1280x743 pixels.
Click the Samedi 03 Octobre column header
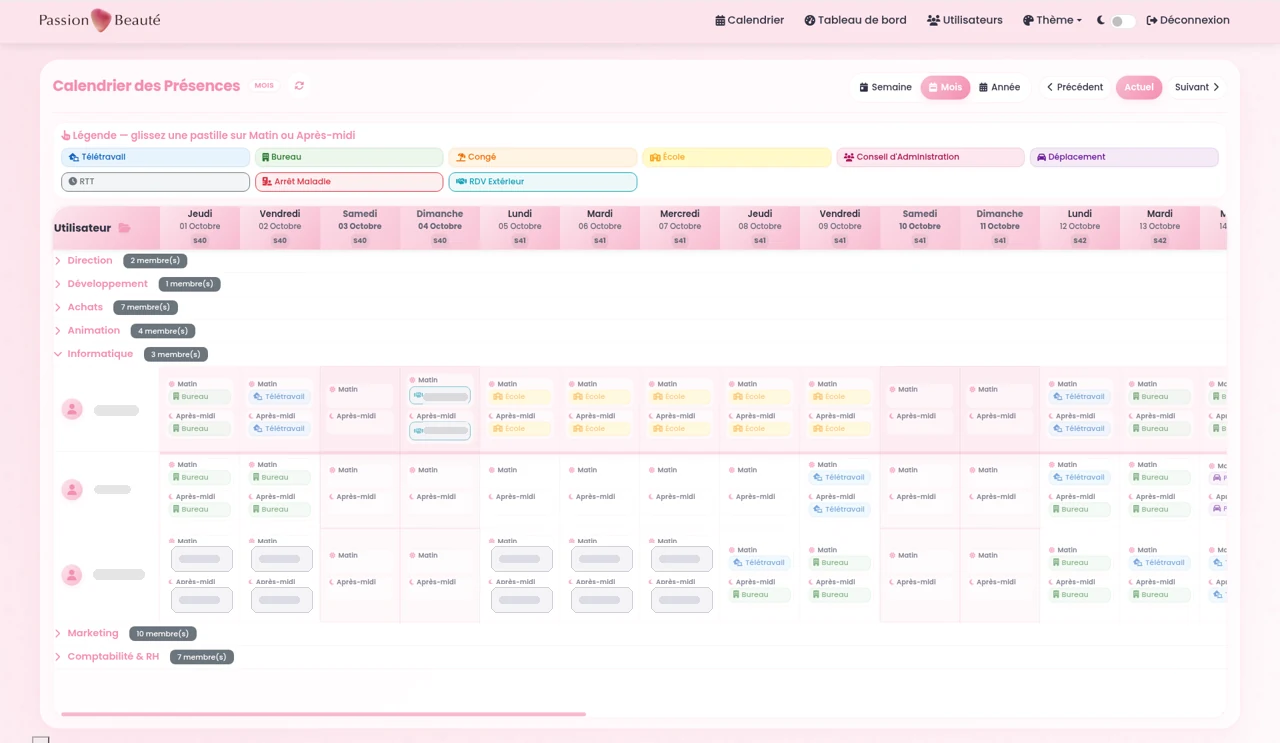360,227
